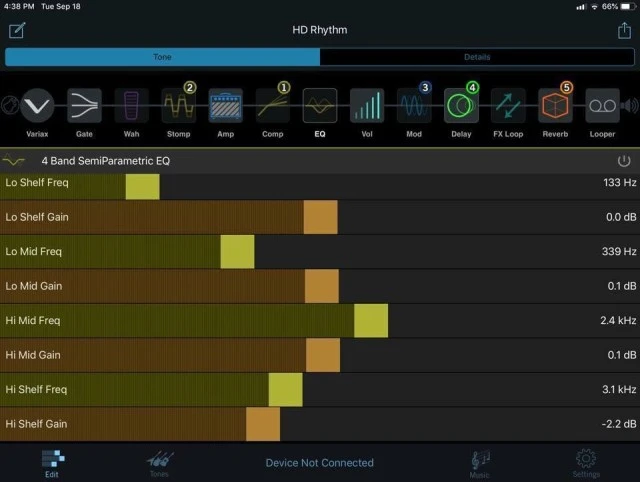640x482 pixels.
Task: Tap the Delay footswitch number 4 badge
Action: (x=472, y=87)
